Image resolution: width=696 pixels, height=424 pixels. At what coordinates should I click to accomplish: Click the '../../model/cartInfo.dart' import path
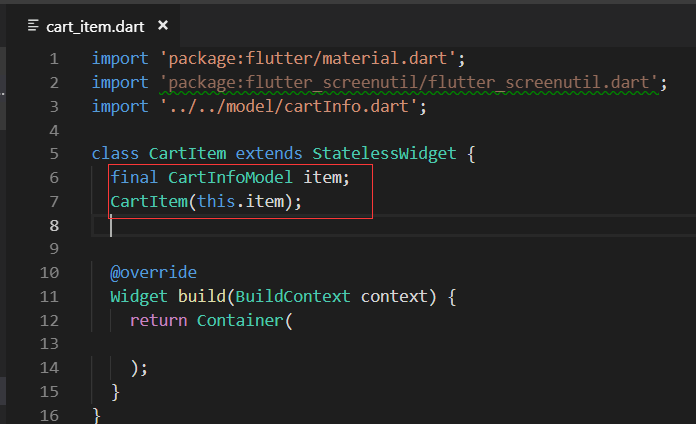point(289,107)
